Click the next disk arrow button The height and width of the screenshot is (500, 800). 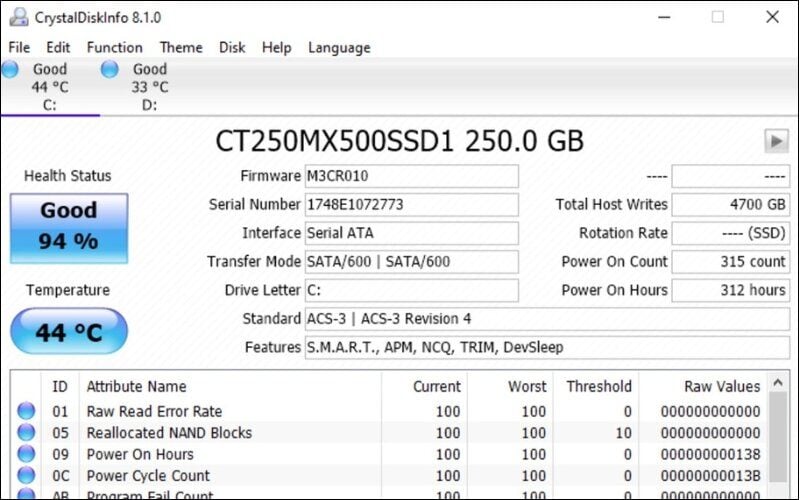tap(776, 141)
